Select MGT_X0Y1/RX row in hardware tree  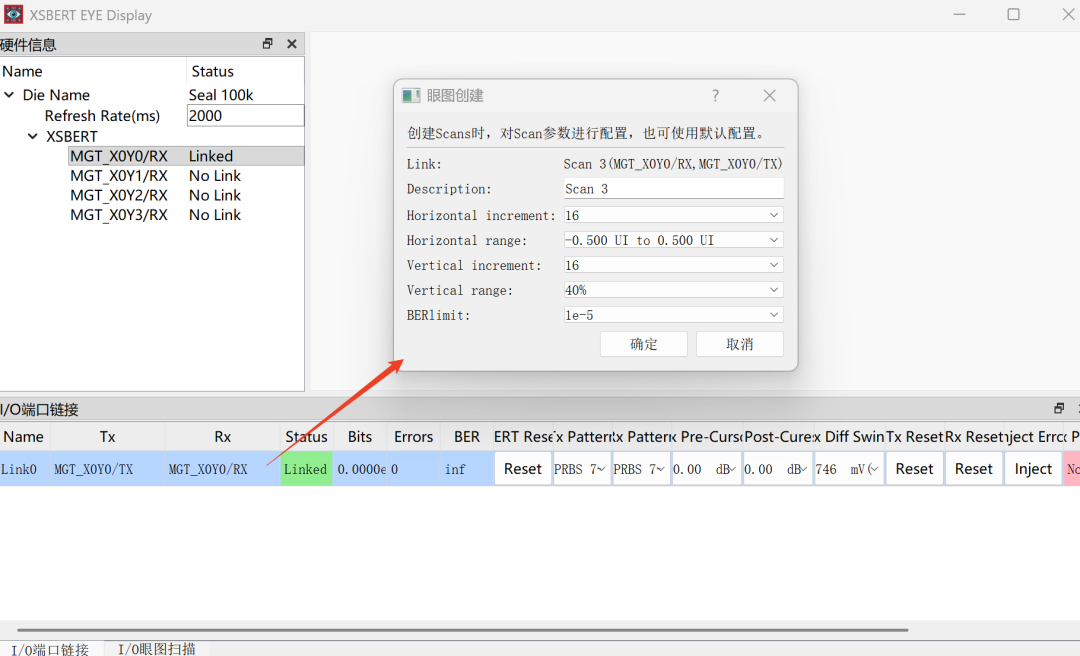point(186,176)
